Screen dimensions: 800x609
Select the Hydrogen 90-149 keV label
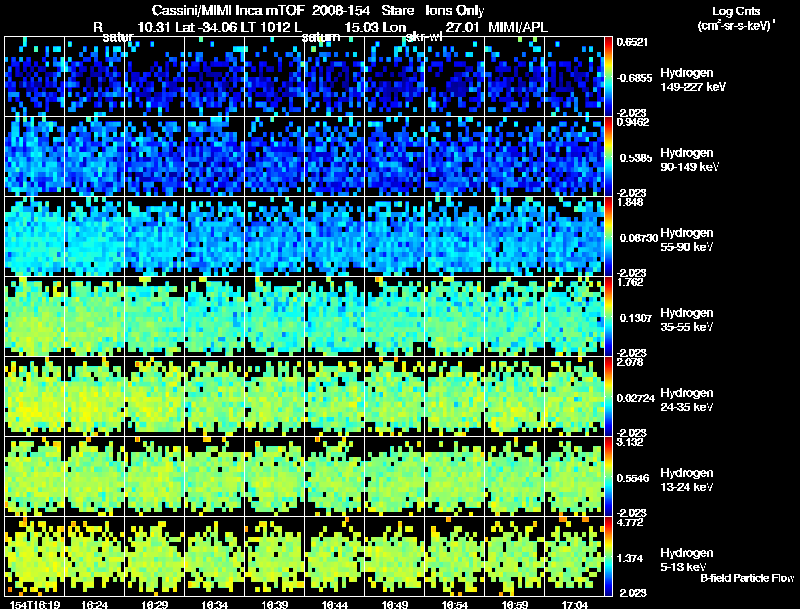[689, 160]
